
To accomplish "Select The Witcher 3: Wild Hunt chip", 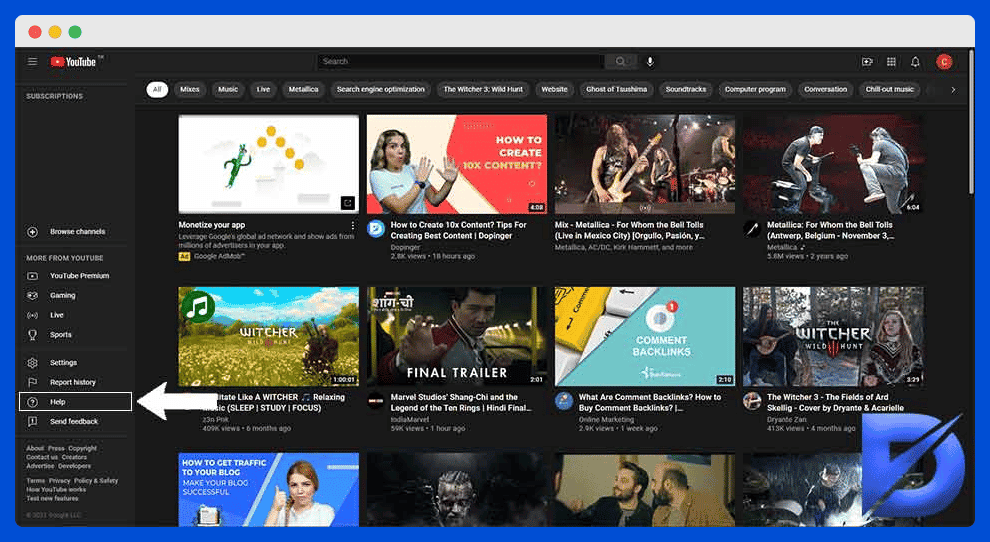I will pos(483,90).
